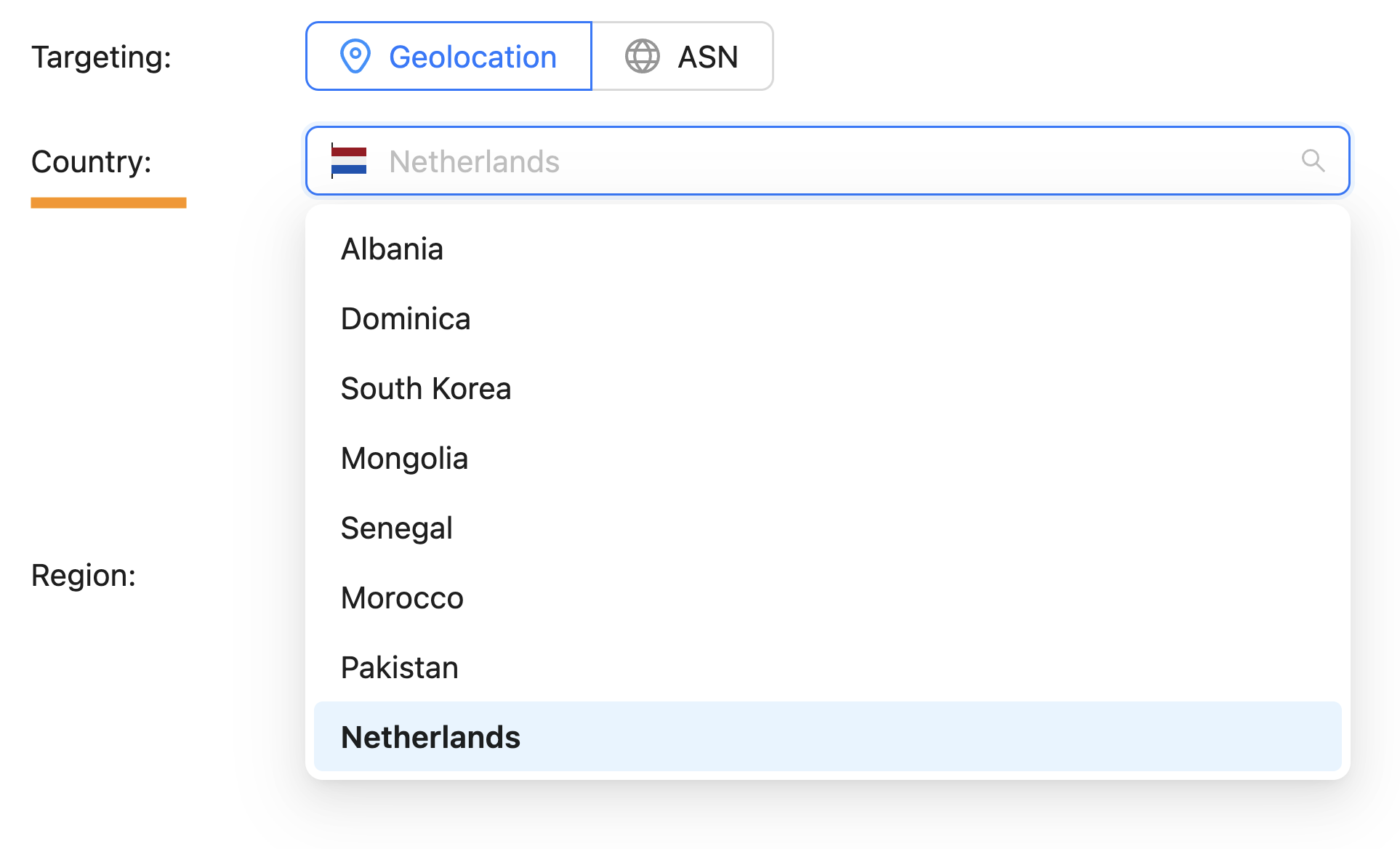The height and width of the screenshot is (849, 1400).
Task: Click the magnifier search icon
Action: click(1313, 161)
